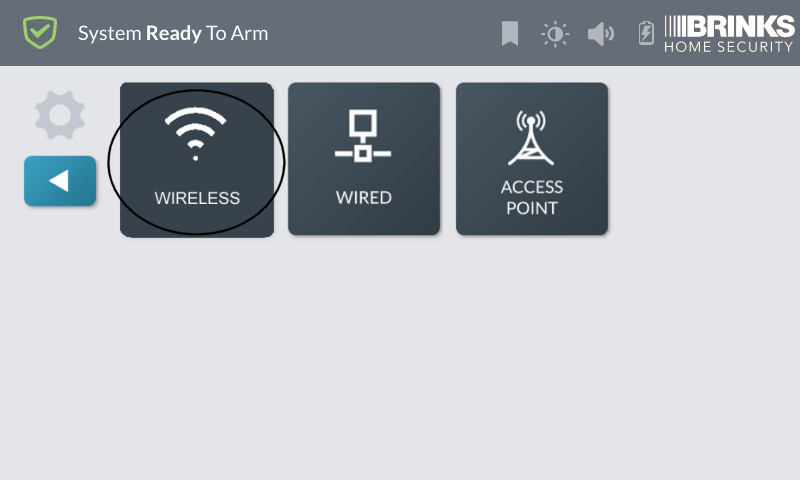The width and height of the screenshot is (800, 480).
Task: Open the bookmark icon in header
Action: [x=510, y=34]
